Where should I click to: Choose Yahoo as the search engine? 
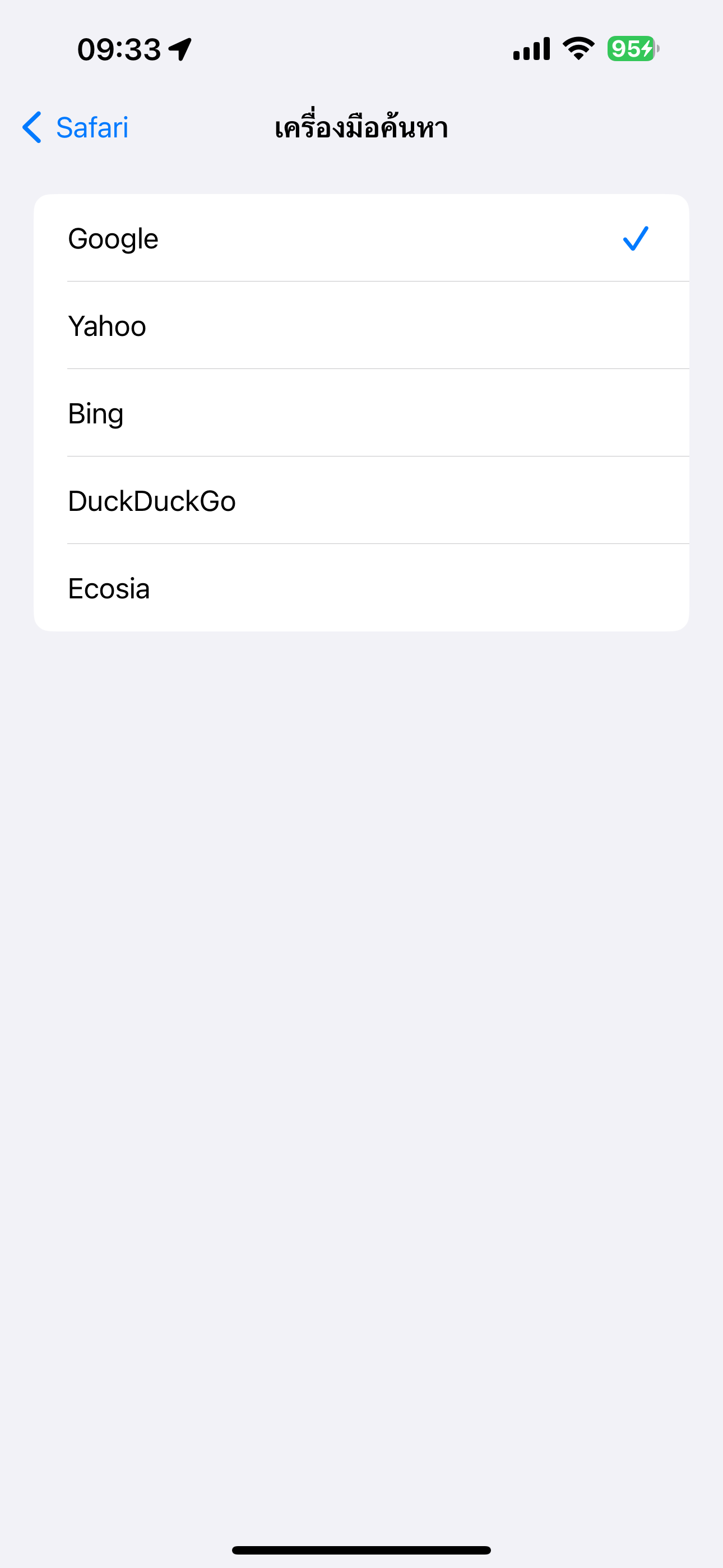tap(107, 326)
